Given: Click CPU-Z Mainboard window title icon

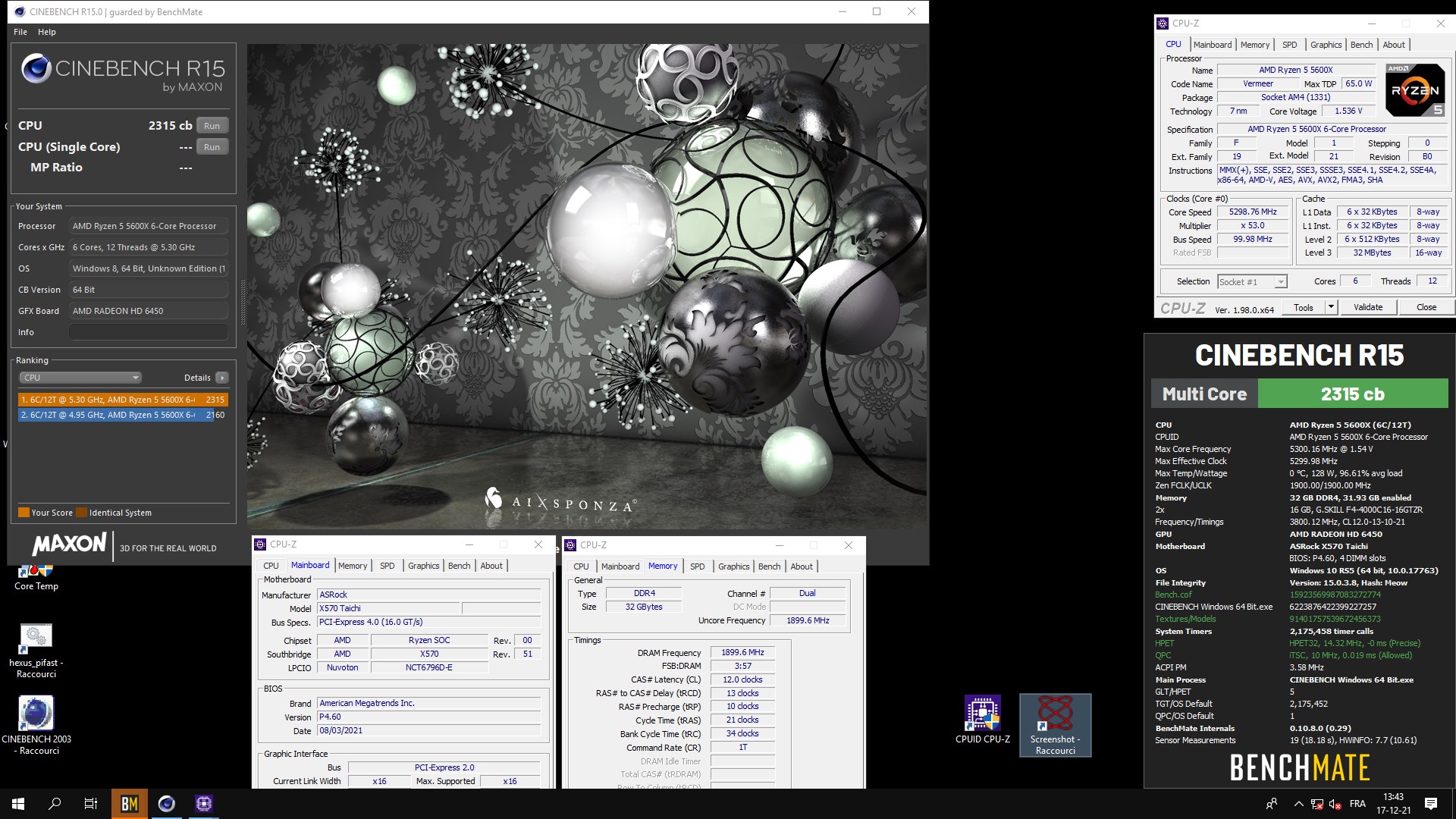Looking at the screenshot, I should 261,544.
